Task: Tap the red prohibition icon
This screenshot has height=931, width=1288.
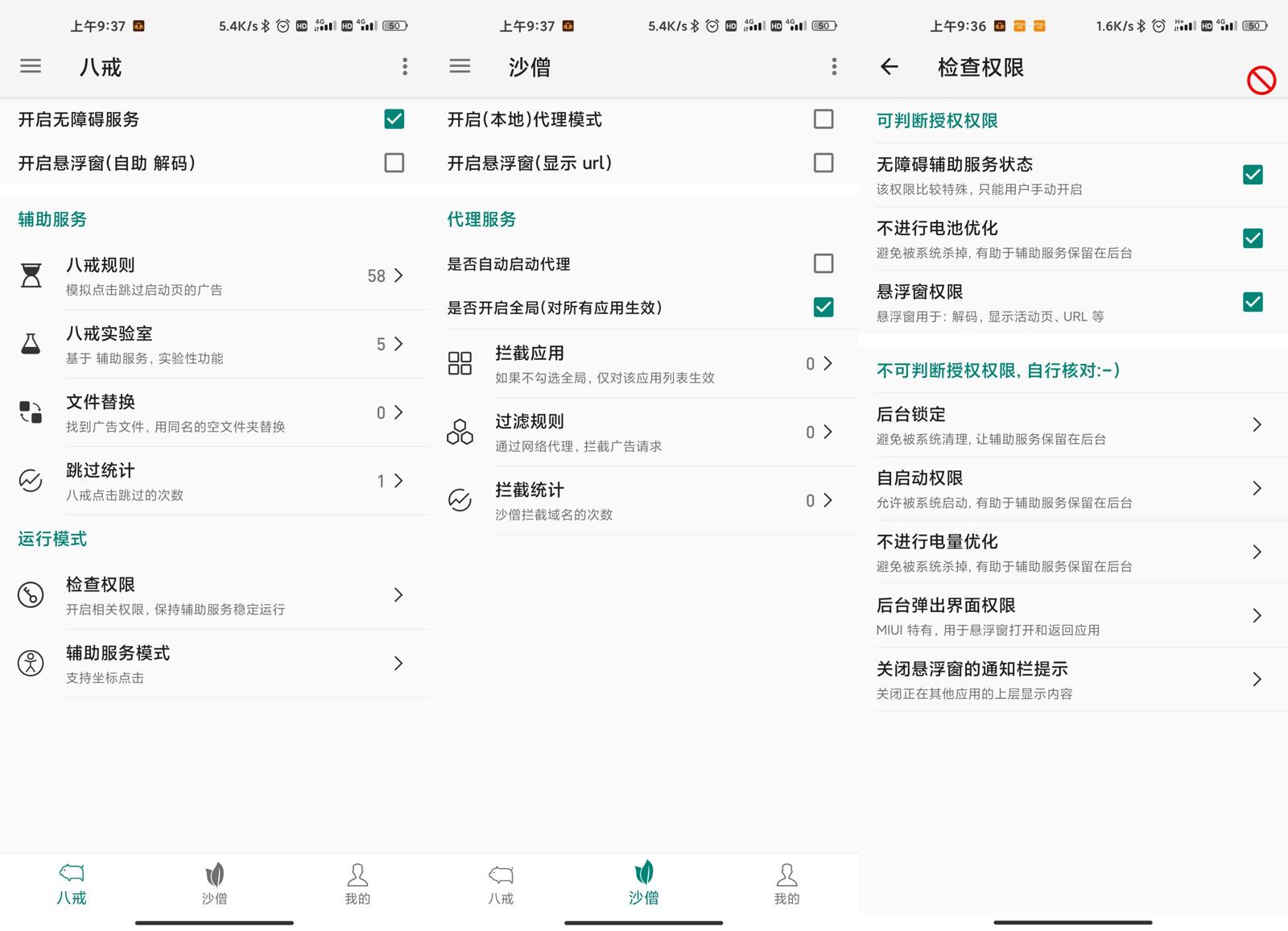Action: pos(1261,81)
